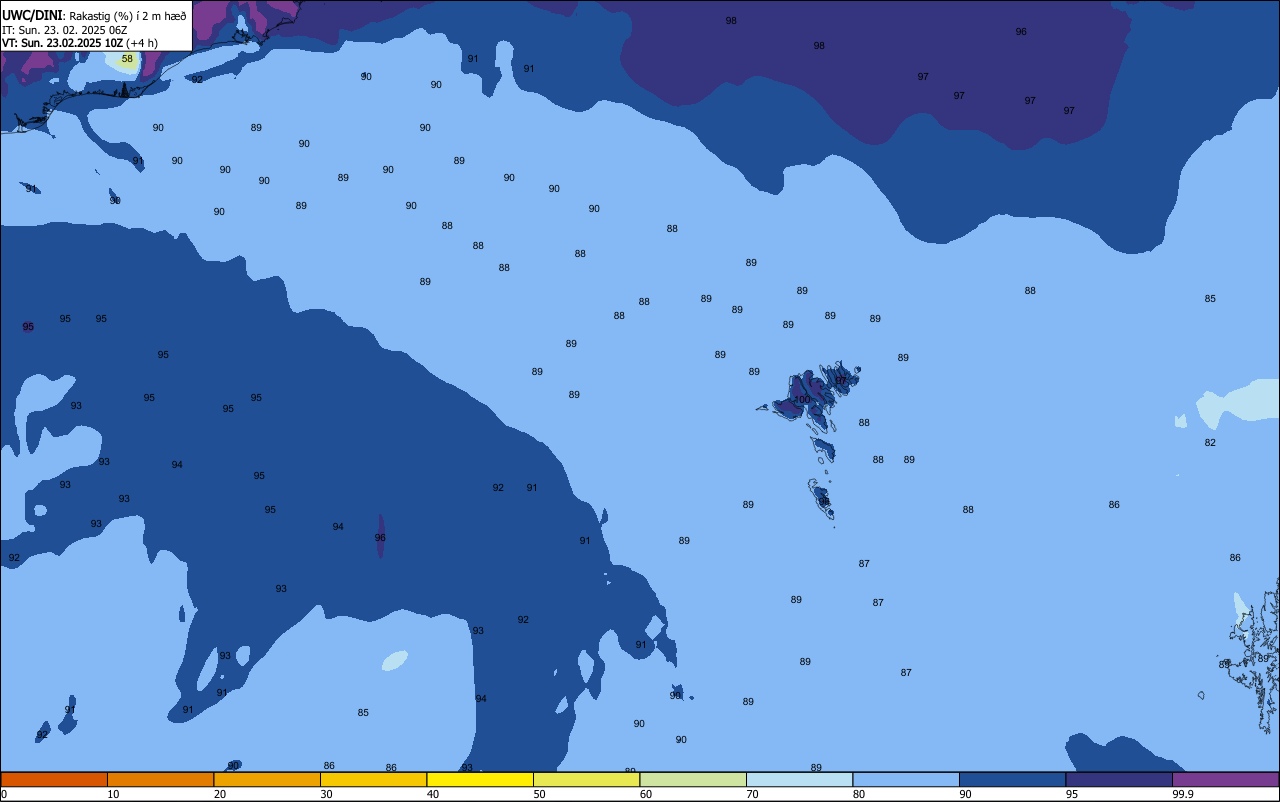Click the legend scale label "70"

752,794
